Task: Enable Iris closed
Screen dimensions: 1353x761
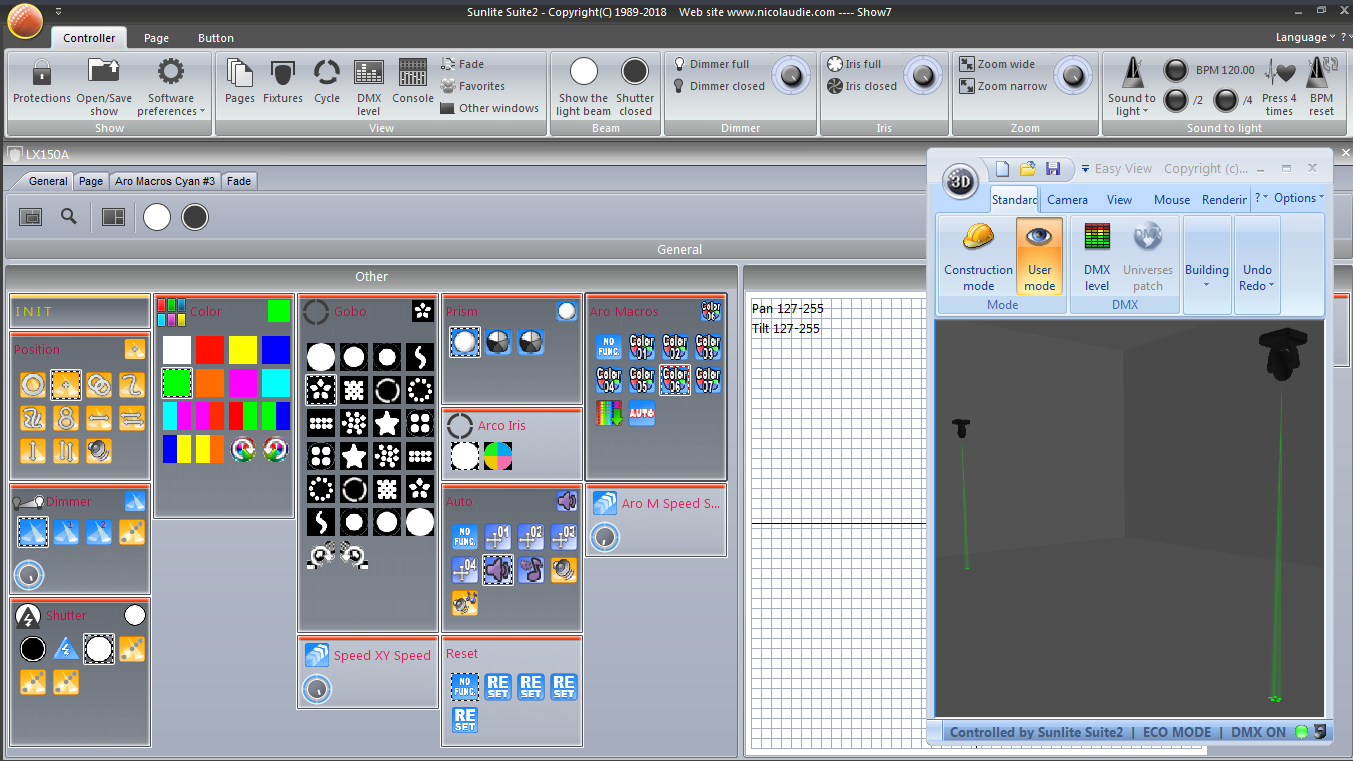Action: click(x=862, y=86)
